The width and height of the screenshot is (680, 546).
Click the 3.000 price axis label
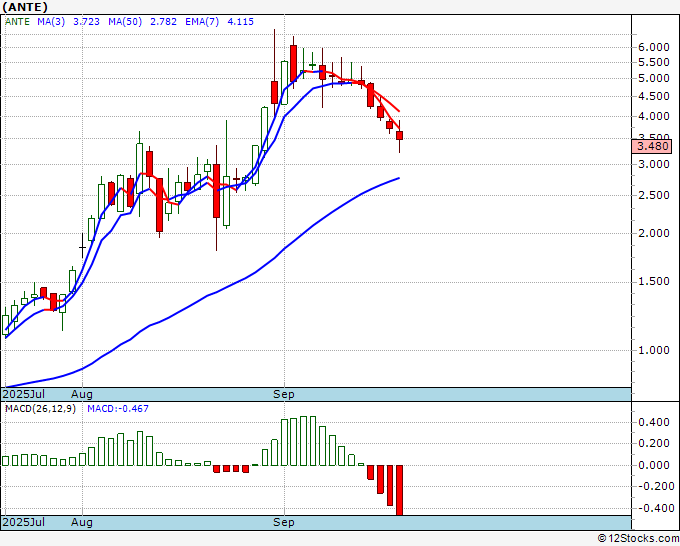[x=654, y=164]
